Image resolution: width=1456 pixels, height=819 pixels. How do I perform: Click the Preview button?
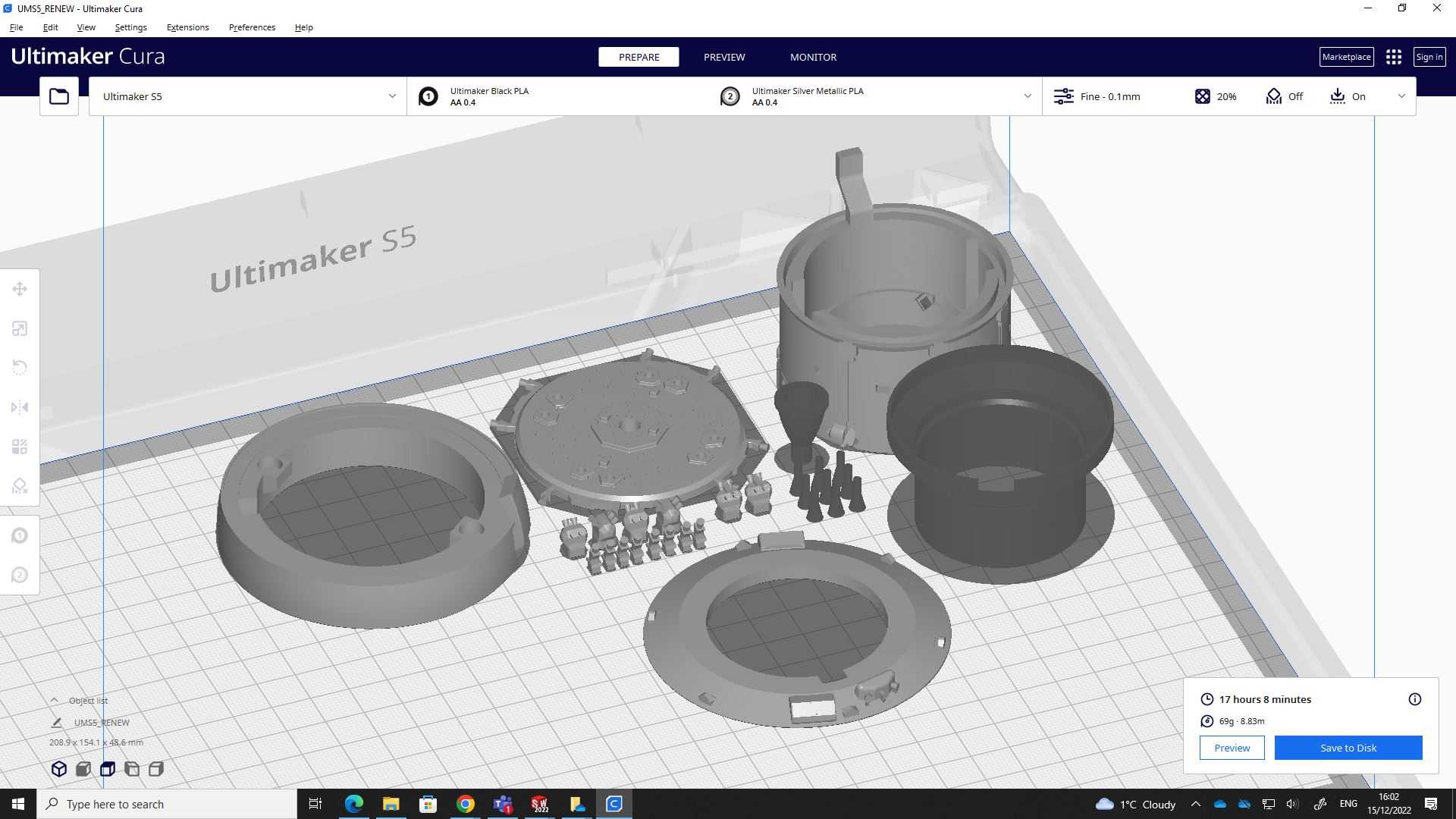click(1232, 748)
